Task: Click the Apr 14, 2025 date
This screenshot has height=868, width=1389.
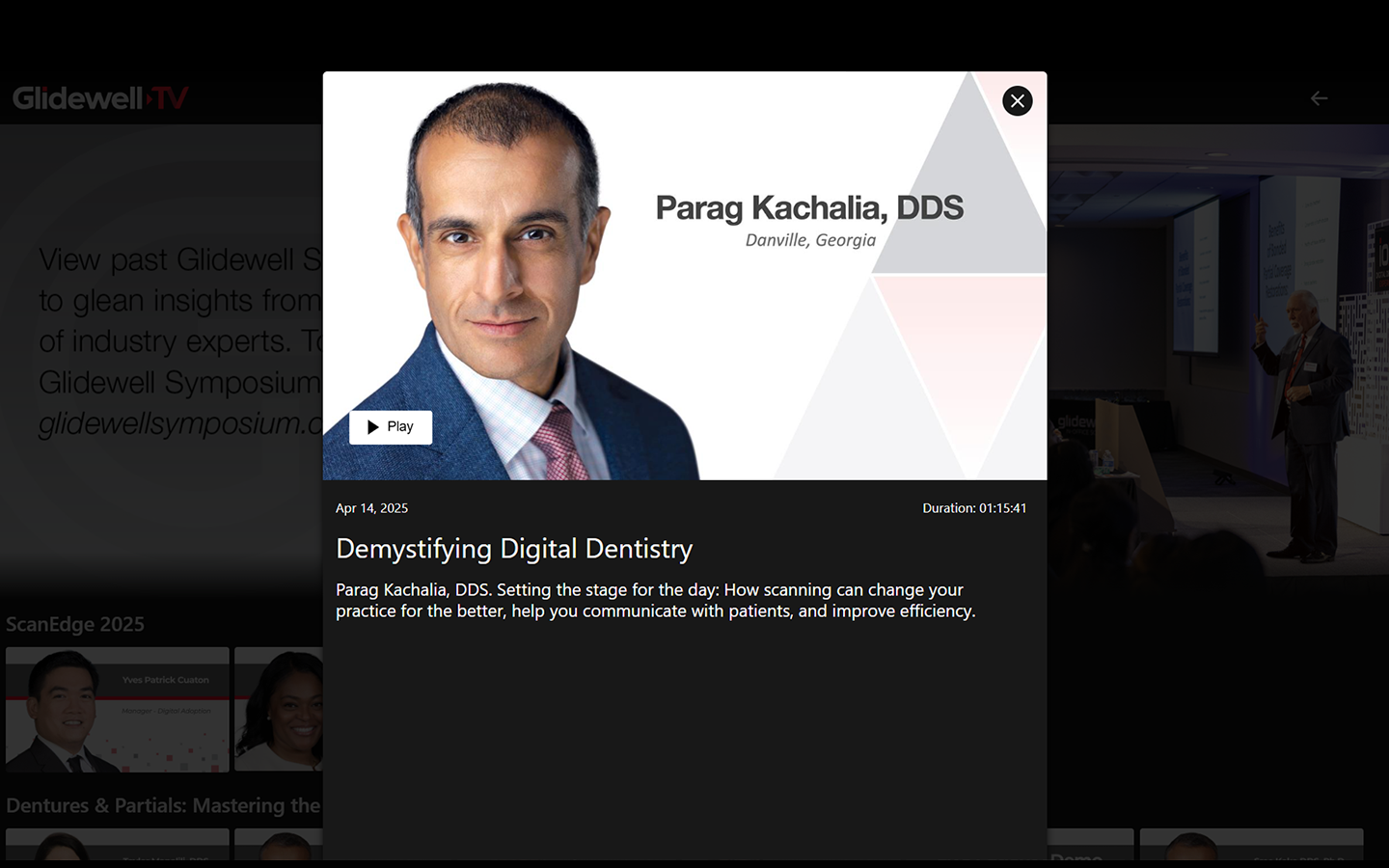Action: [371, 508]
